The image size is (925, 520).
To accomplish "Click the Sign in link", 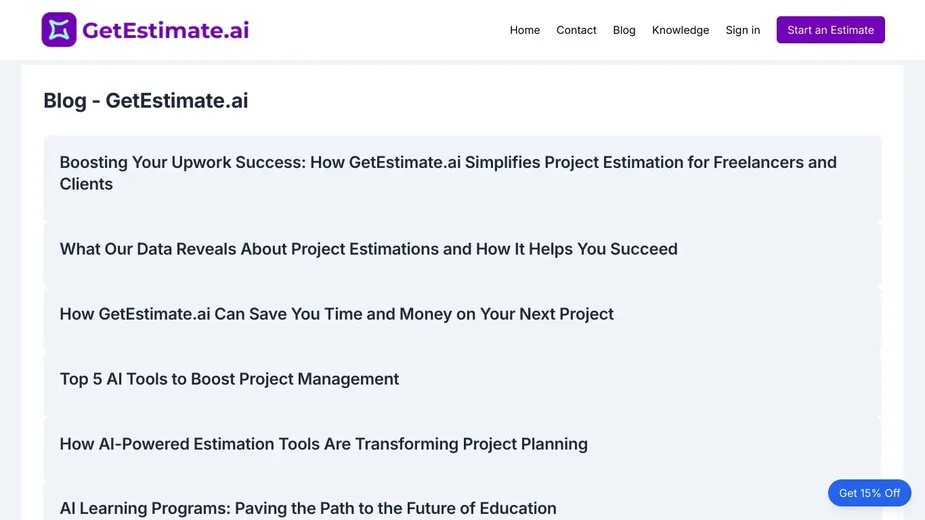I will tap(742, 30).
